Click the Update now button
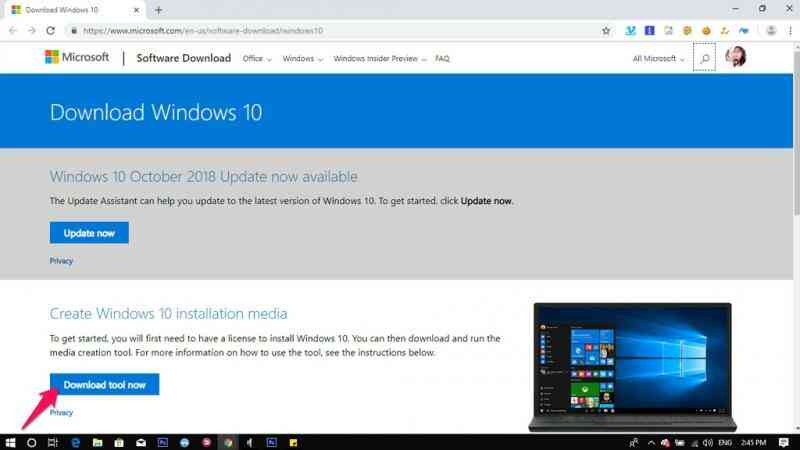800x450 pixels. (89, 233)
